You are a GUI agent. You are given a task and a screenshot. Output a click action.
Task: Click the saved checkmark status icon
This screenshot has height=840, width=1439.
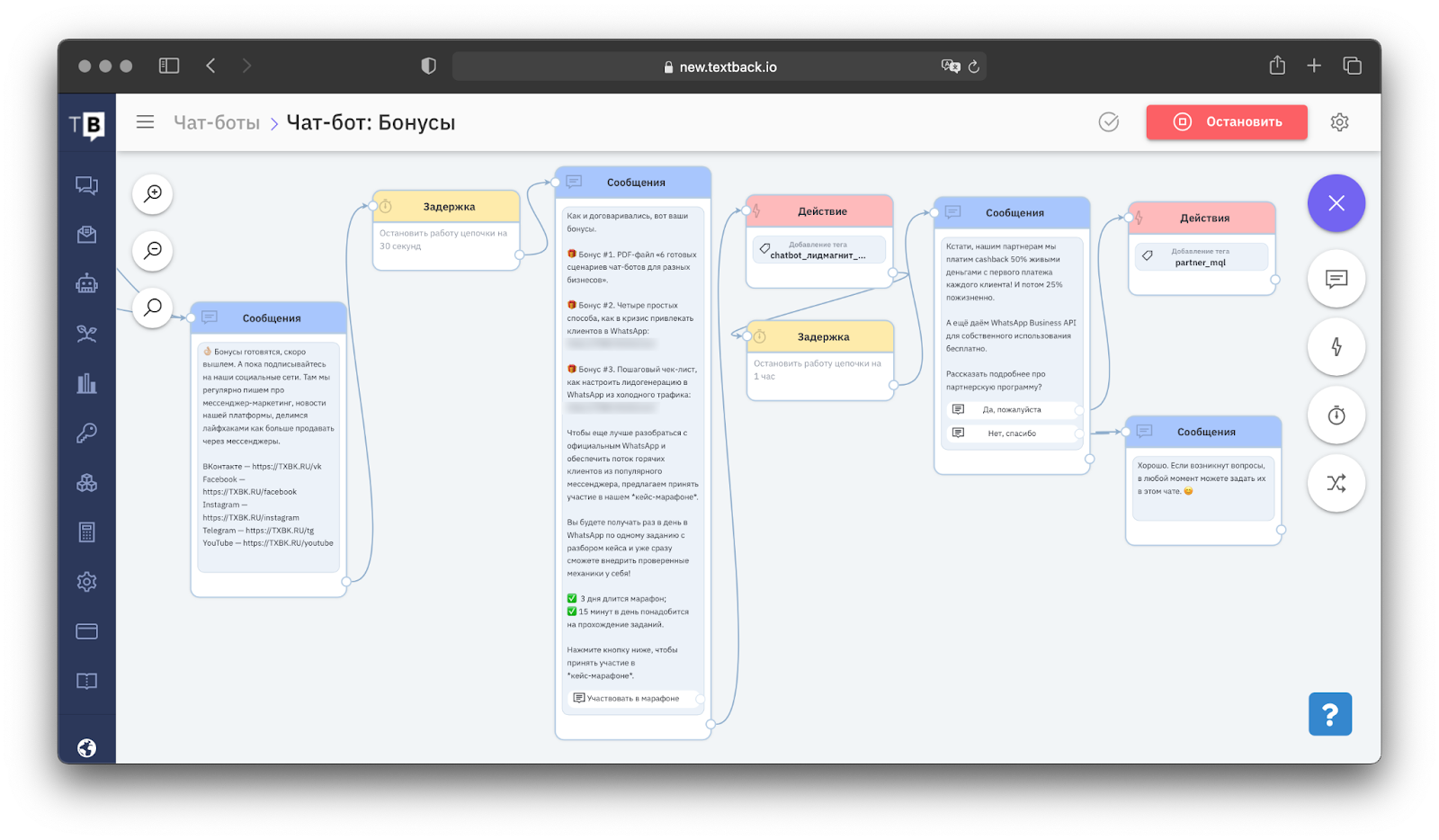tap(1109, 122)
